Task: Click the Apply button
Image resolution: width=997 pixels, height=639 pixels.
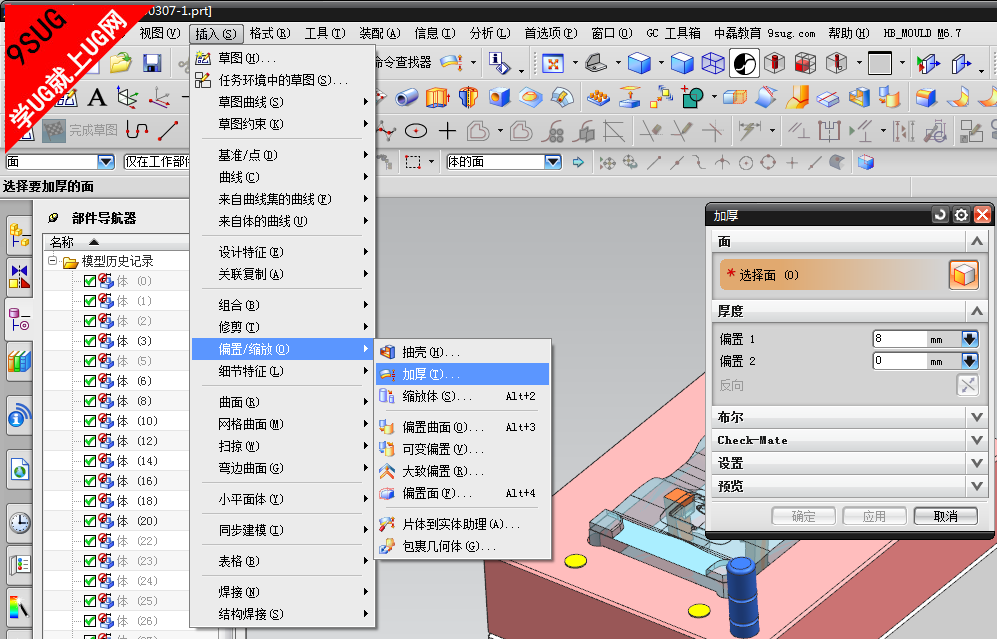Action: pyautogui.click(x=874, y=516)
